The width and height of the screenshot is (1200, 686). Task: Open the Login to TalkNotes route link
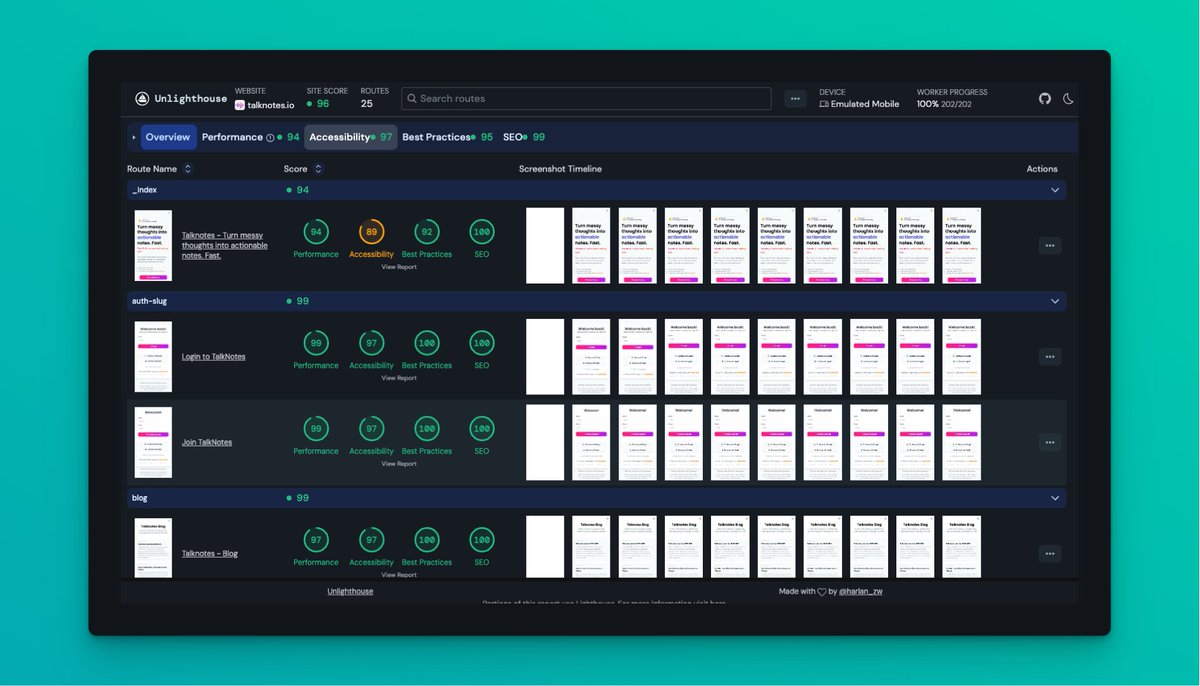point(213,357)
